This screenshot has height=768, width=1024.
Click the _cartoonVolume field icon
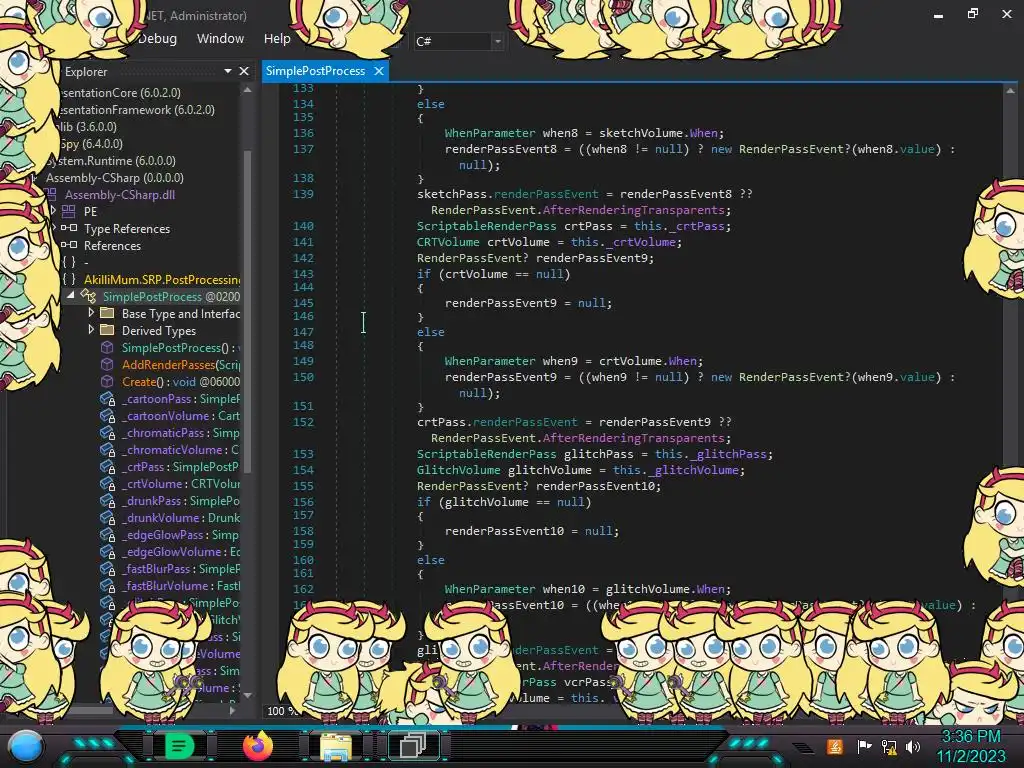(x=108, y=415)
